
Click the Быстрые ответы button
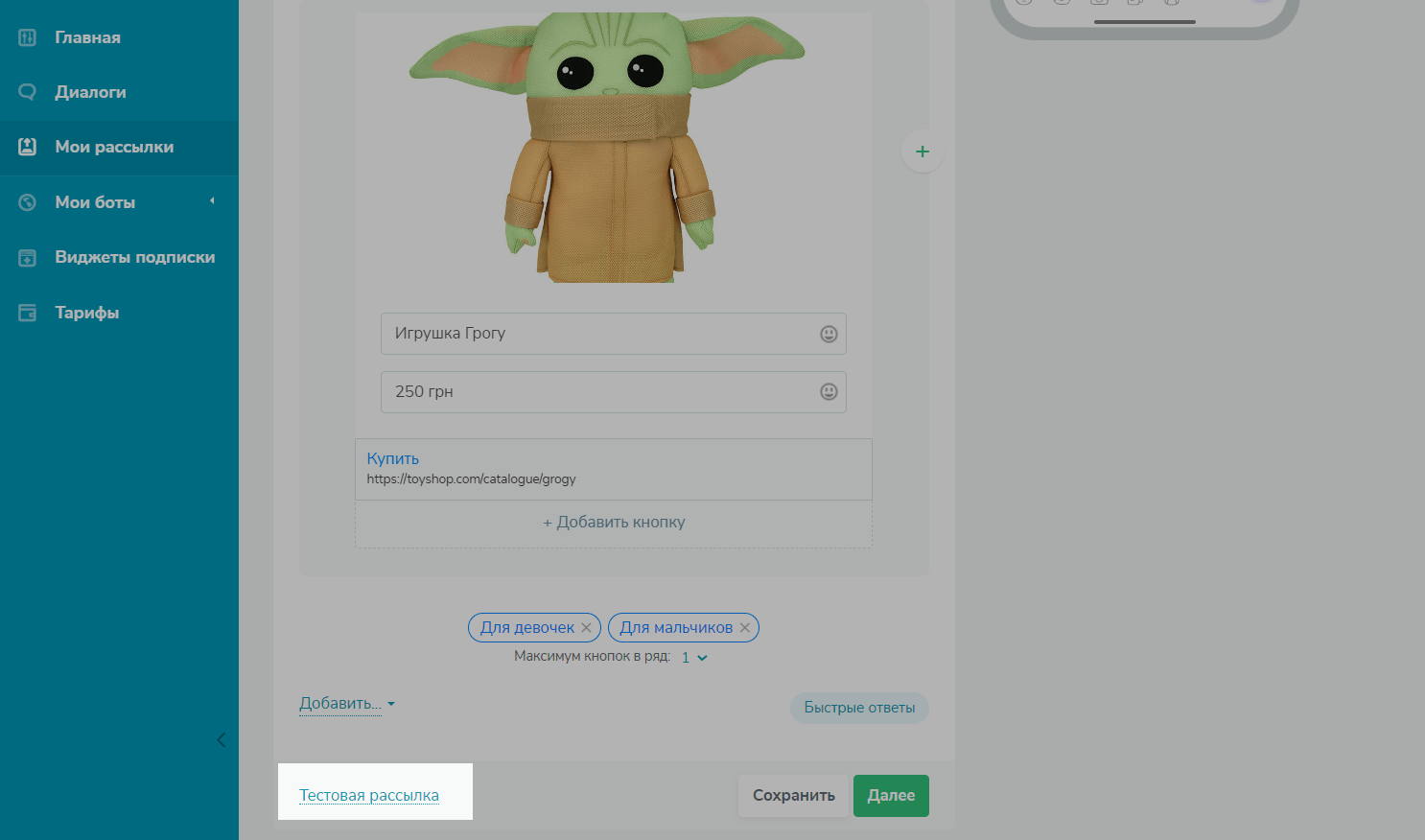[858, 708]
